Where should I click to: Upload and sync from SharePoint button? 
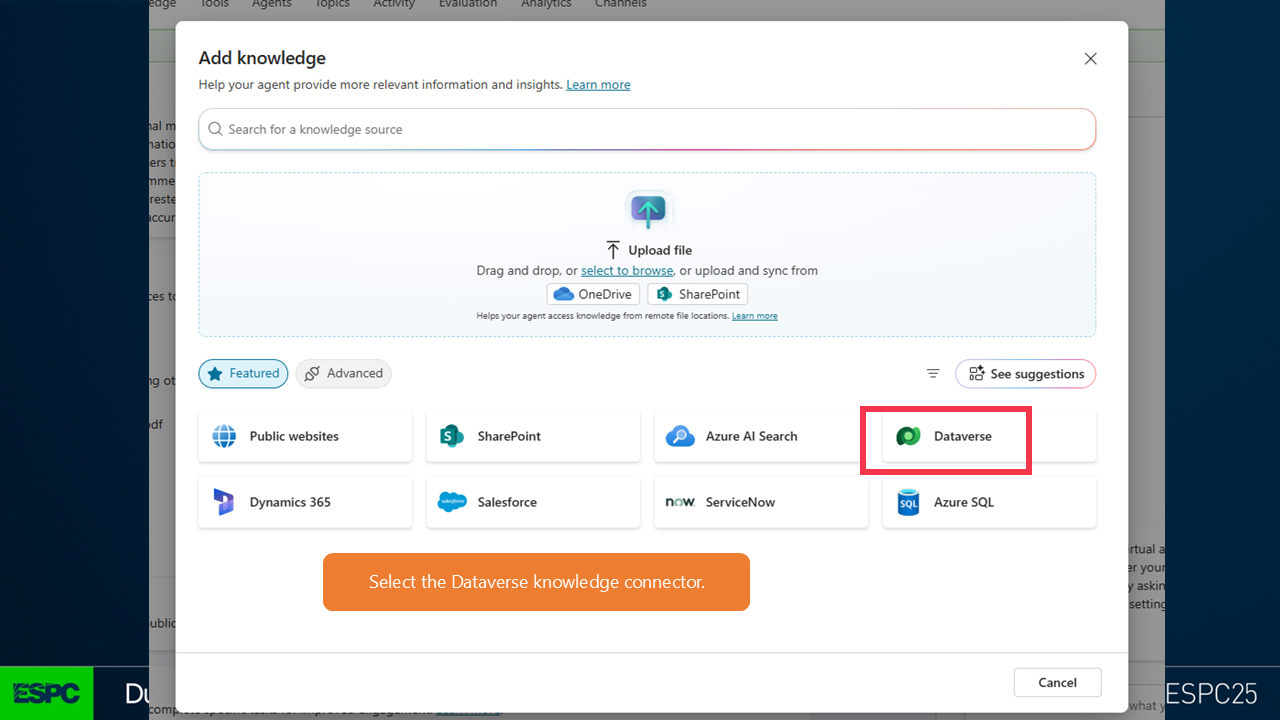point(697,294)
